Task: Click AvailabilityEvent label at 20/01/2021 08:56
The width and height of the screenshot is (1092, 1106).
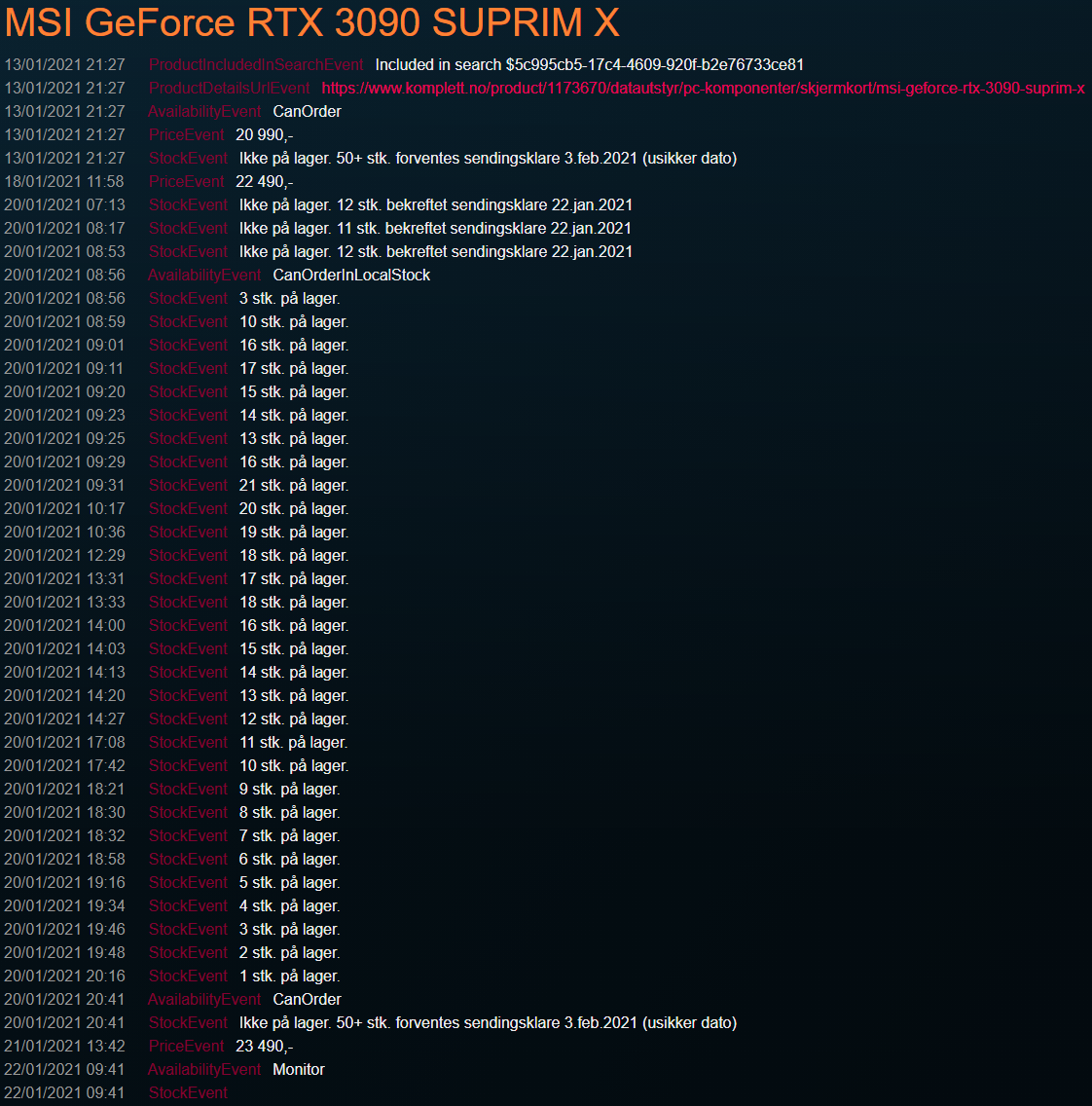Action: (x=204, y=276)
